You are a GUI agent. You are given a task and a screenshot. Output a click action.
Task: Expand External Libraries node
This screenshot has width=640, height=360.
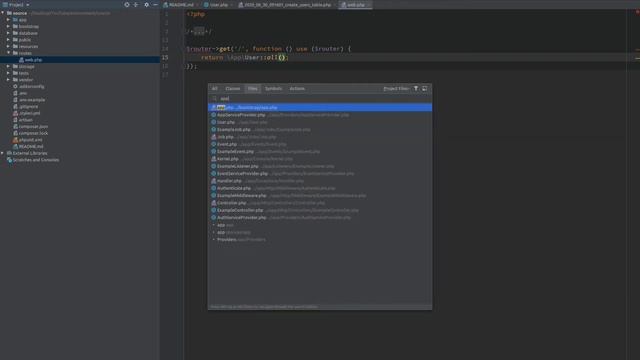[x=3, y=153]
